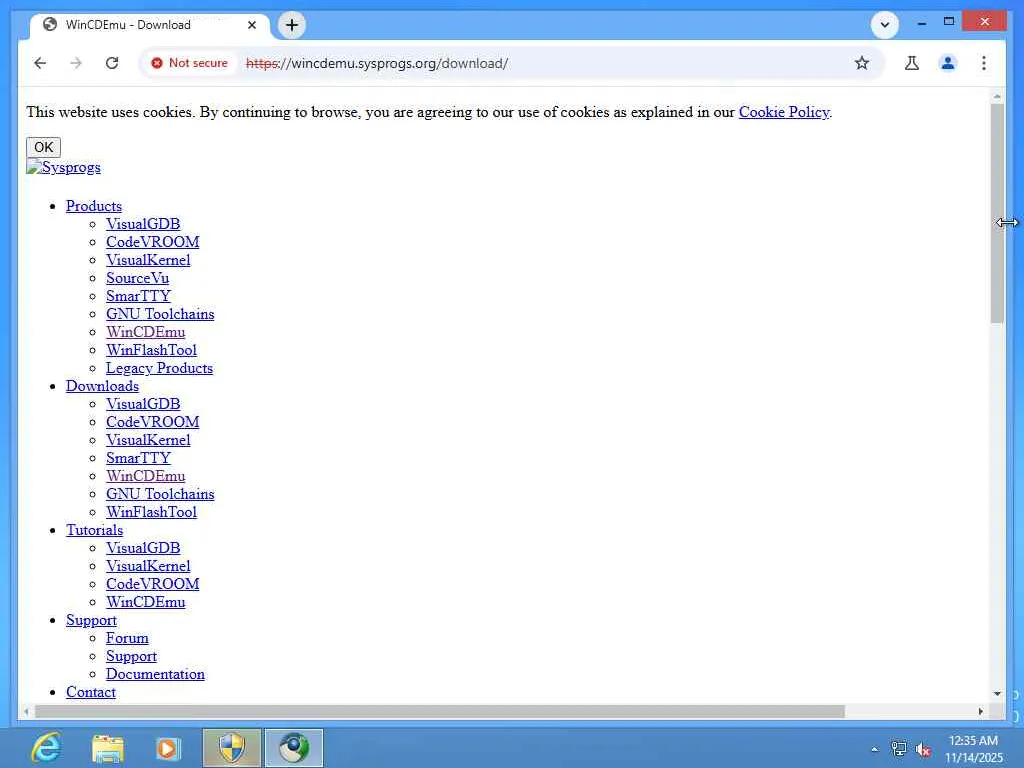Show hidden tray icons arrow
Screen dimensions: 1024x768
(874, 749)
